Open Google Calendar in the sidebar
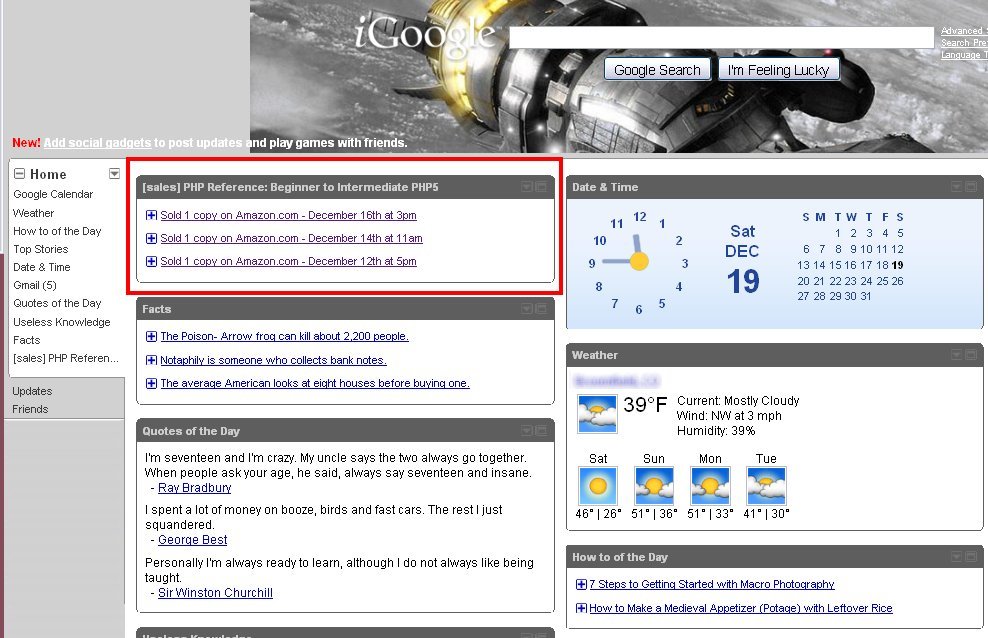 pyautogui.click(x=53, y=195)
